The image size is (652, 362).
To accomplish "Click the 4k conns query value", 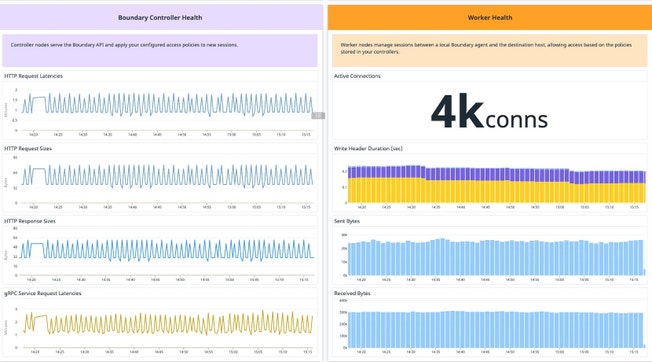I will pyautogui.click(x=489, y=112).
